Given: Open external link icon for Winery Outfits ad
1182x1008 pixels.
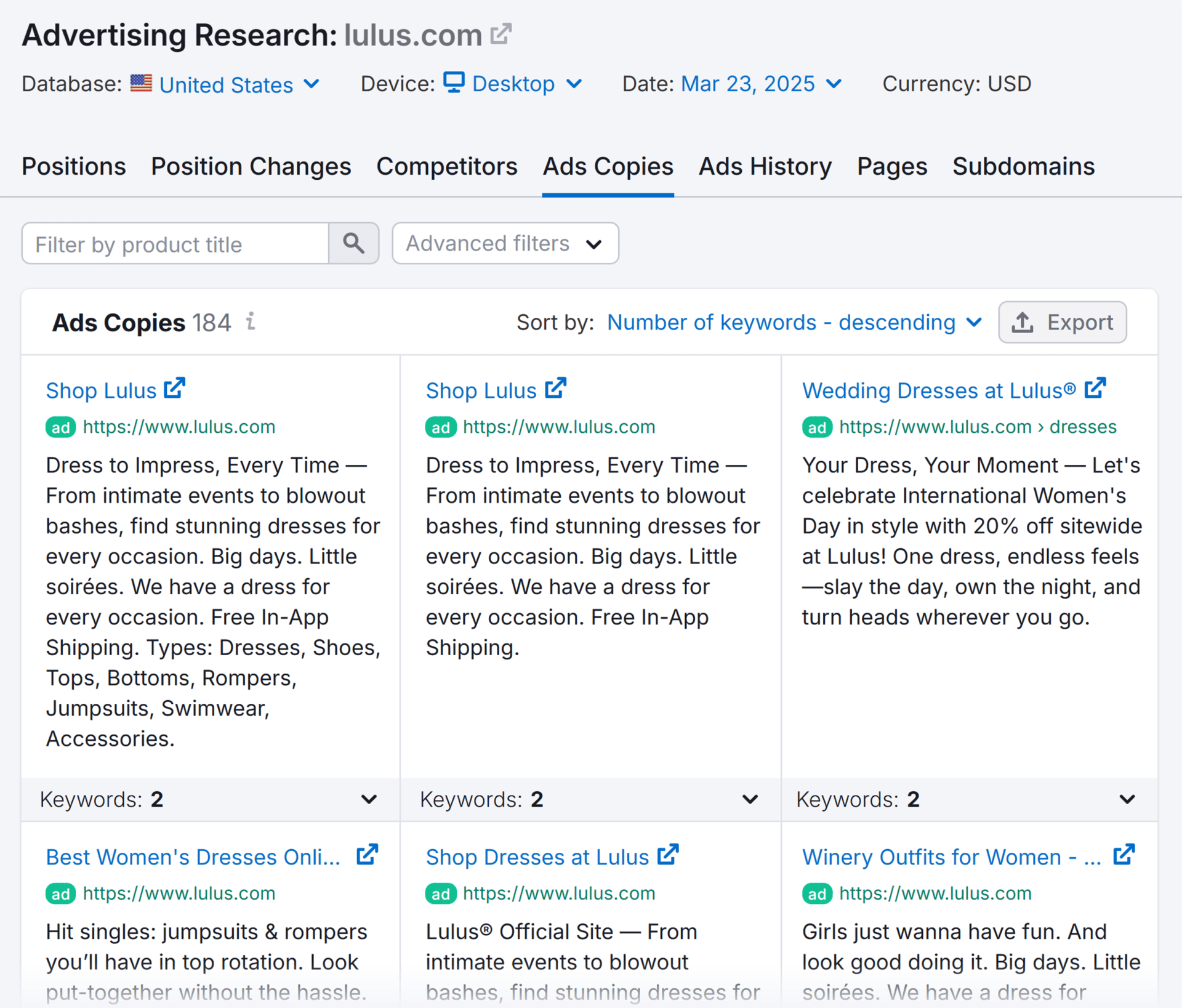Looking at the screenshot, I should 1124,855.
